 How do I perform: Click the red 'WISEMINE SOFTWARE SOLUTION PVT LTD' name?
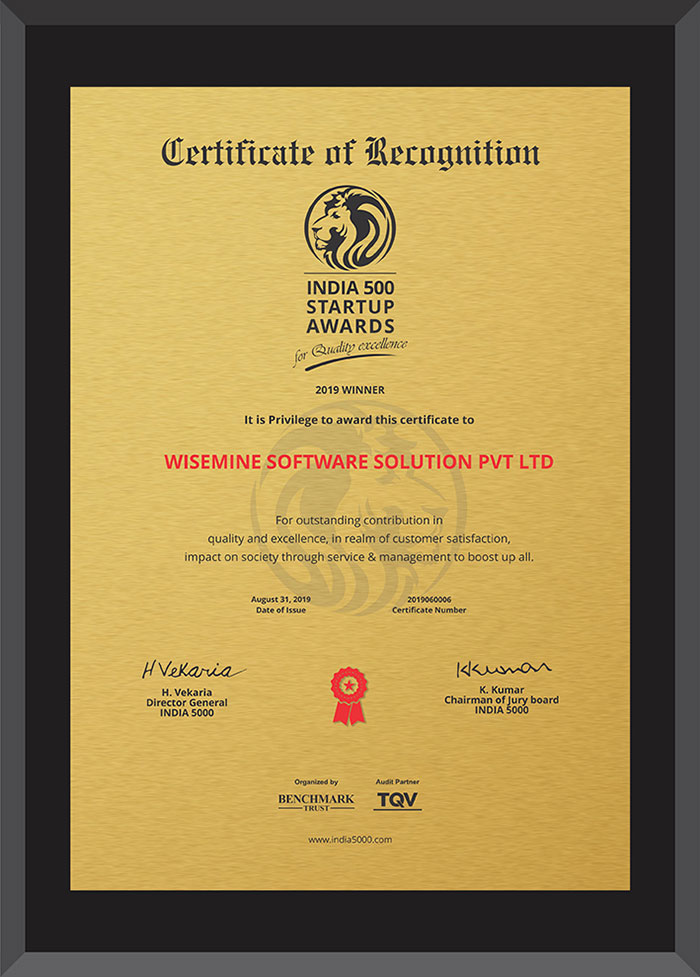[x=359, y=462]
